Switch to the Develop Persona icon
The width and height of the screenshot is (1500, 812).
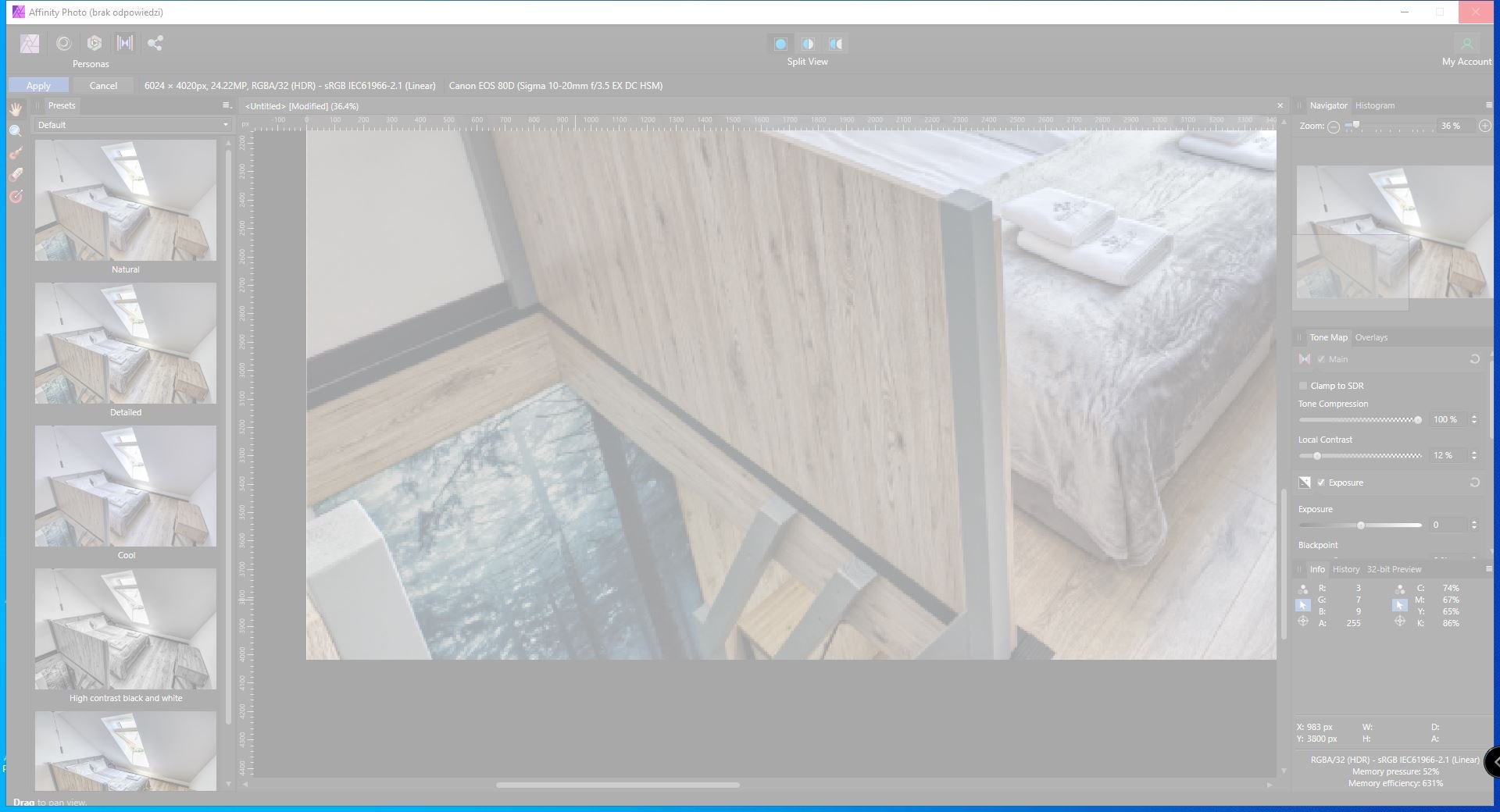point(95,44)
